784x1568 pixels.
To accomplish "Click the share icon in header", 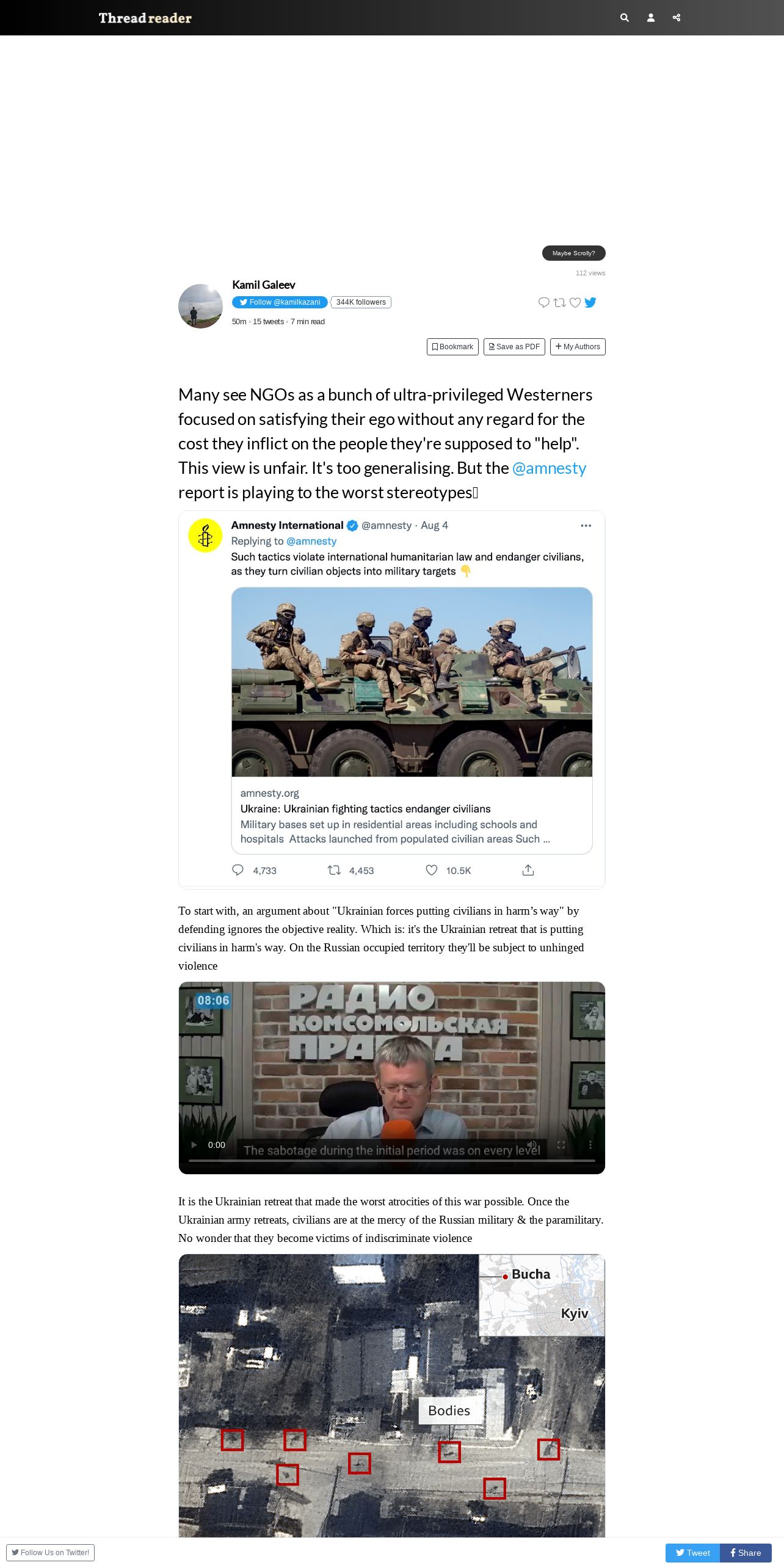I will 677,18.
